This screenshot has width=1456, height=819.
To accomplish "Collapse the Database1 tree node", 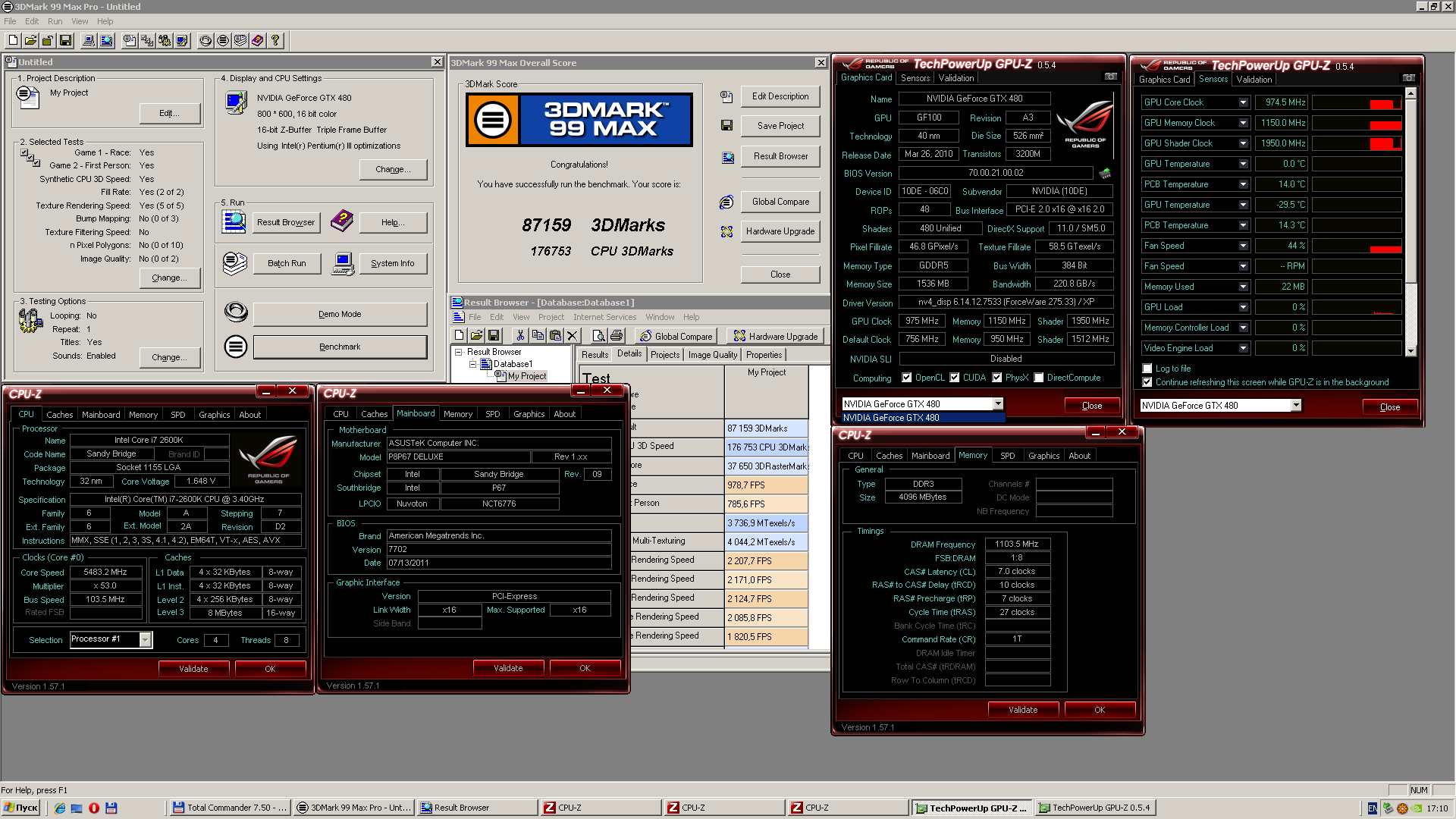I will (x=472, y=364).
